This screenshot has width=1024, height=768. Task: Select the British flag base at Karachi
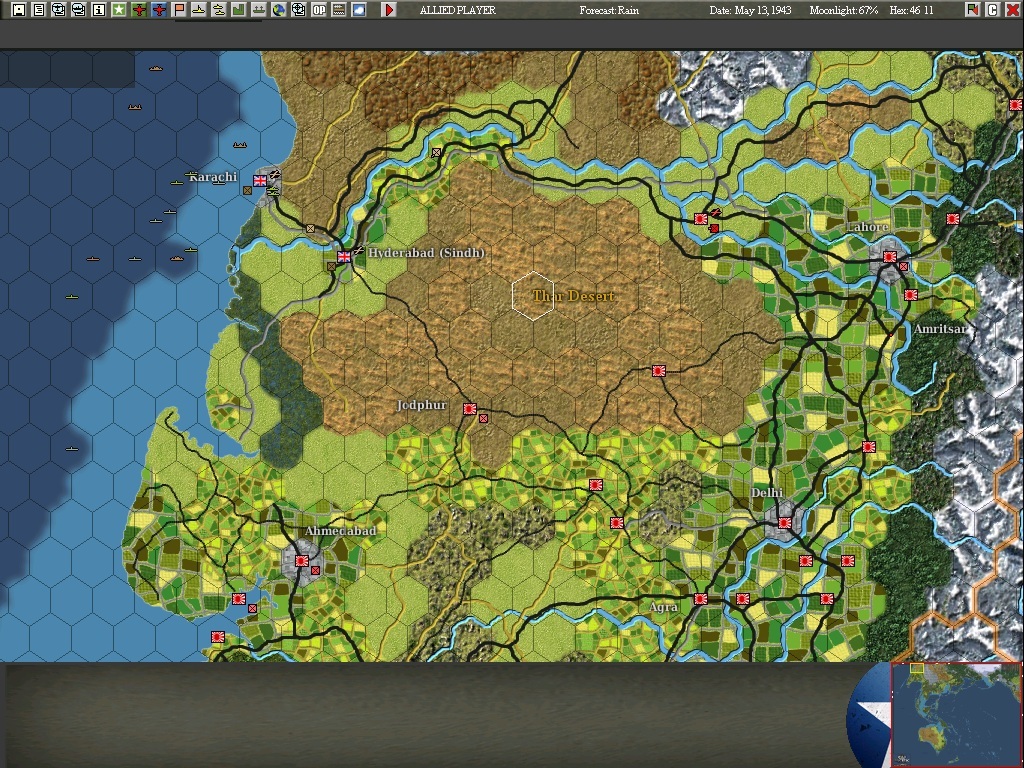tap(260, 180)
